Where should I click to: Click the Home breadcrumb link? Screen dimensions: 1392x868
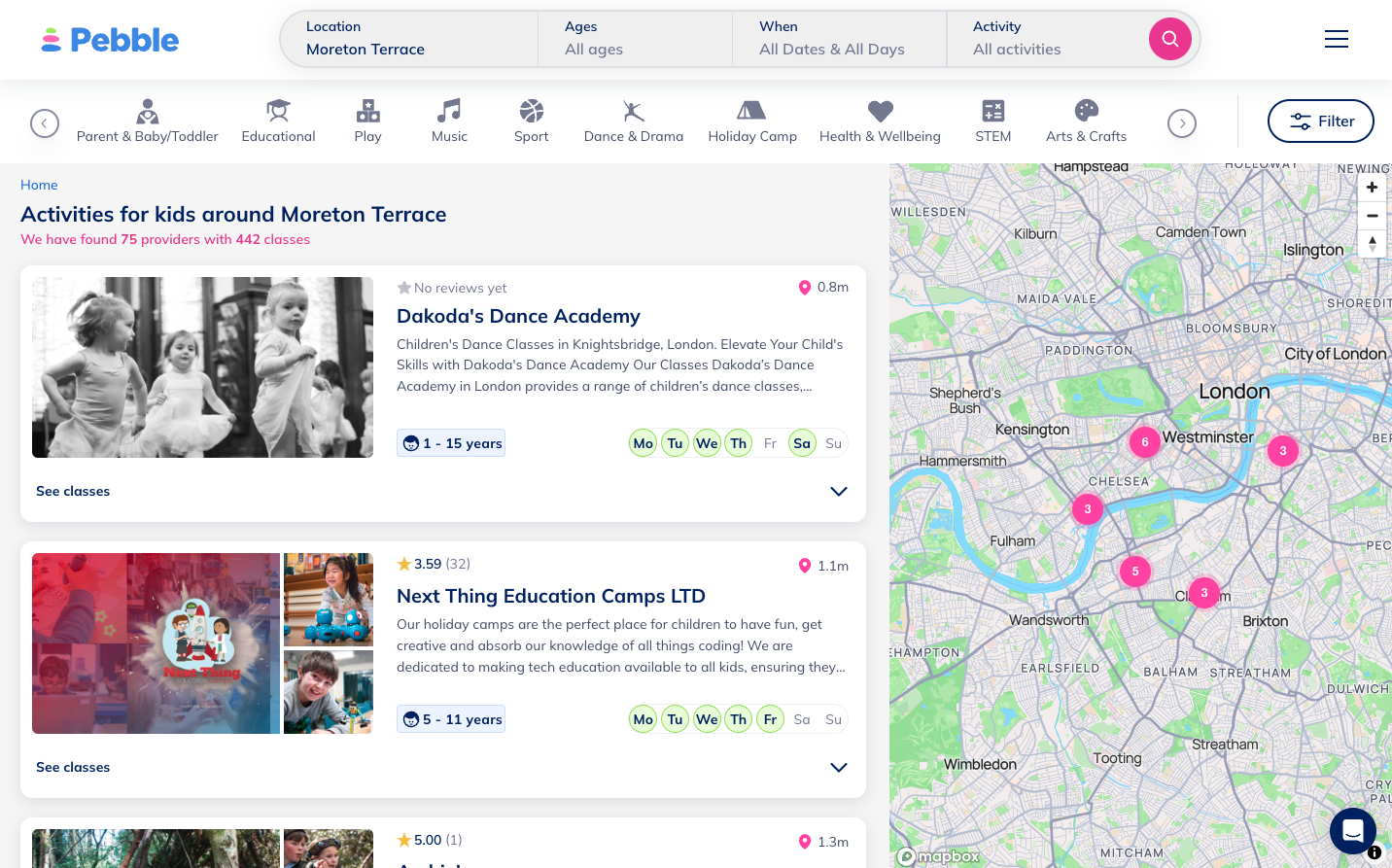tap(39, 185)
